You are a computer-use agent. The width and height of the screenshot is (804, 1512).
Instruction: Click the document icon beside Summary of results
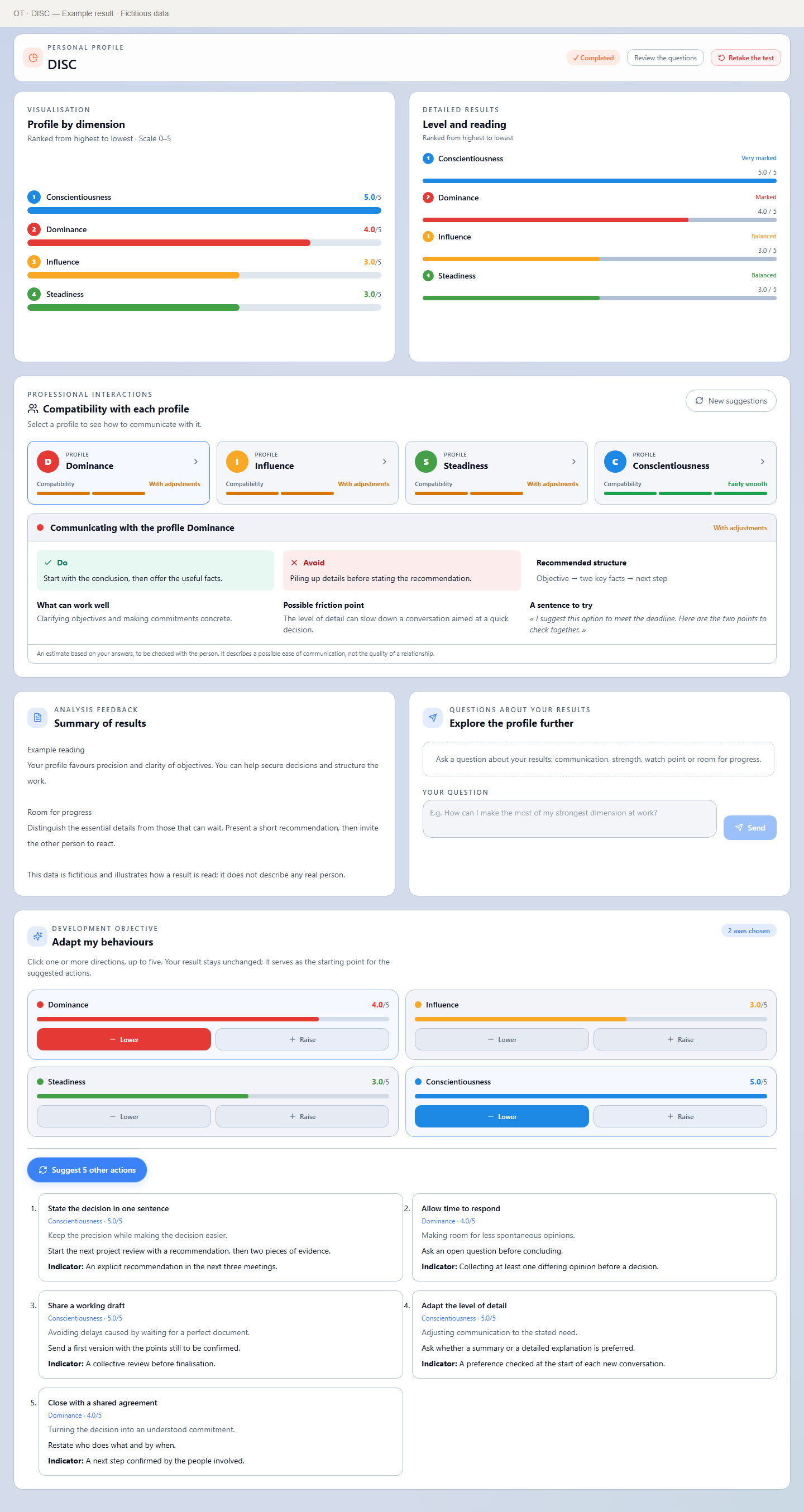[x=37, y=717]
